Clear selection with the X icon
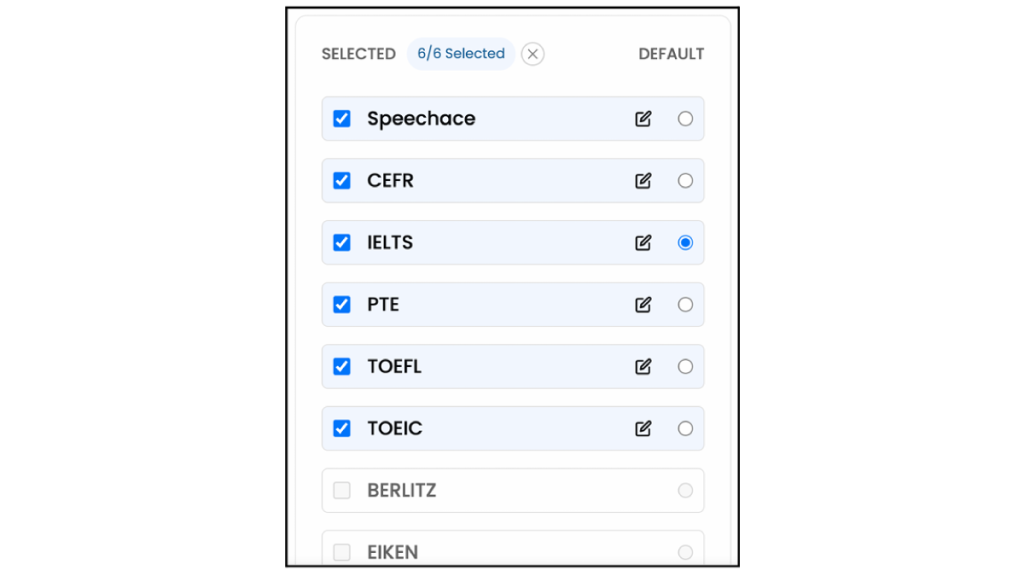 533,54
